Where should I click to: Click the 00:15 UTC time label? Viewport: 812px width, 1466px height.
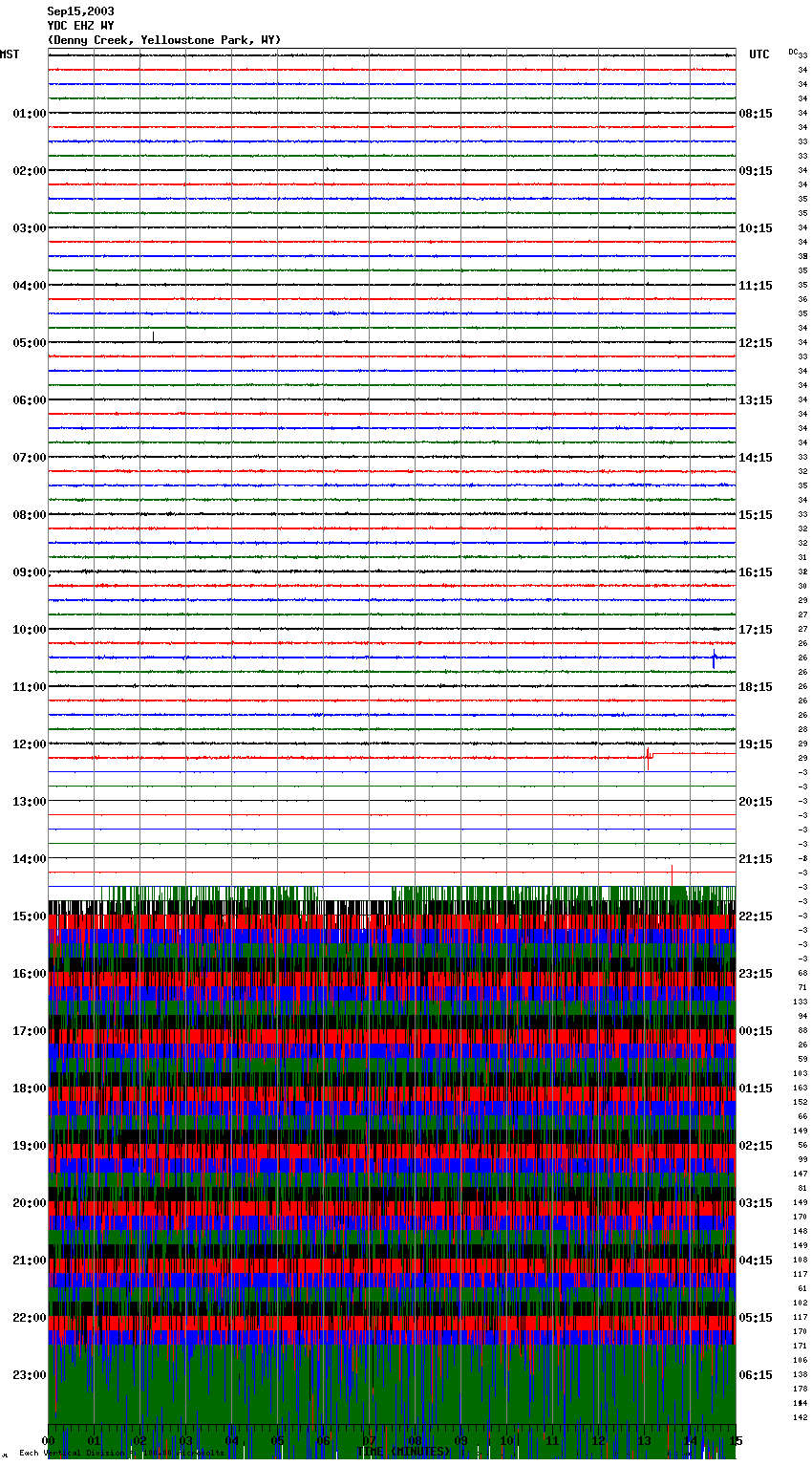pyautogui.click(x=756, y=1031)
